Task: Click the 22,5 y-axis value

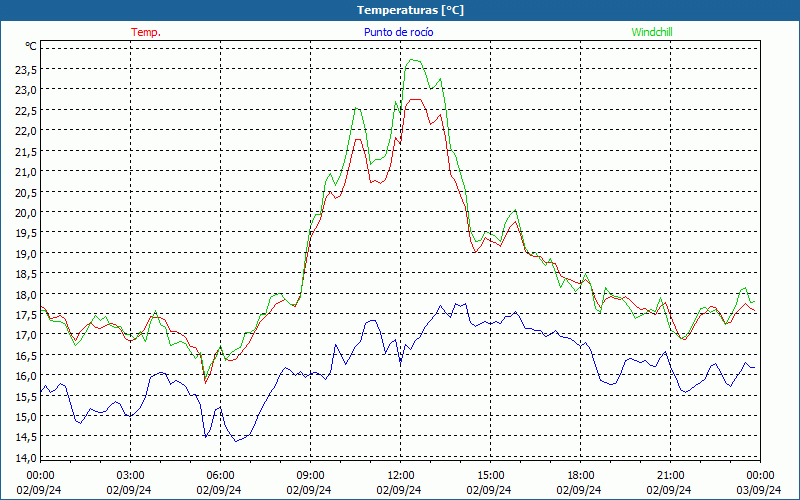Action: click(x=26, y=111)
